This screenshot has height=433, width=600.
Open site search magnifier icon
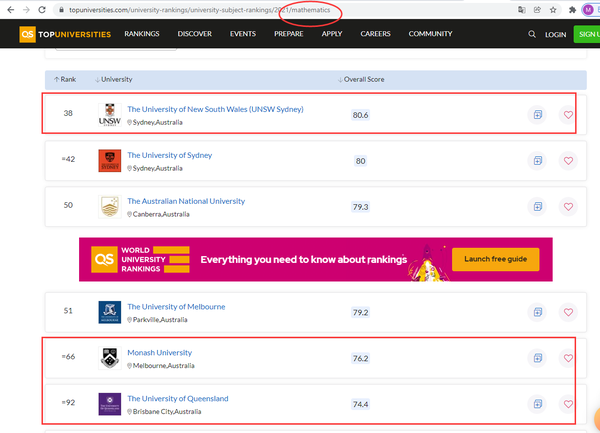tap(532, 34)
